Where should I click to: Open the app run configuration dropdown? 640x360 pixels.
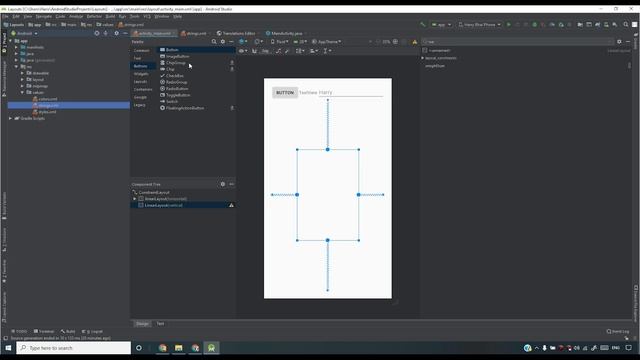441,25
